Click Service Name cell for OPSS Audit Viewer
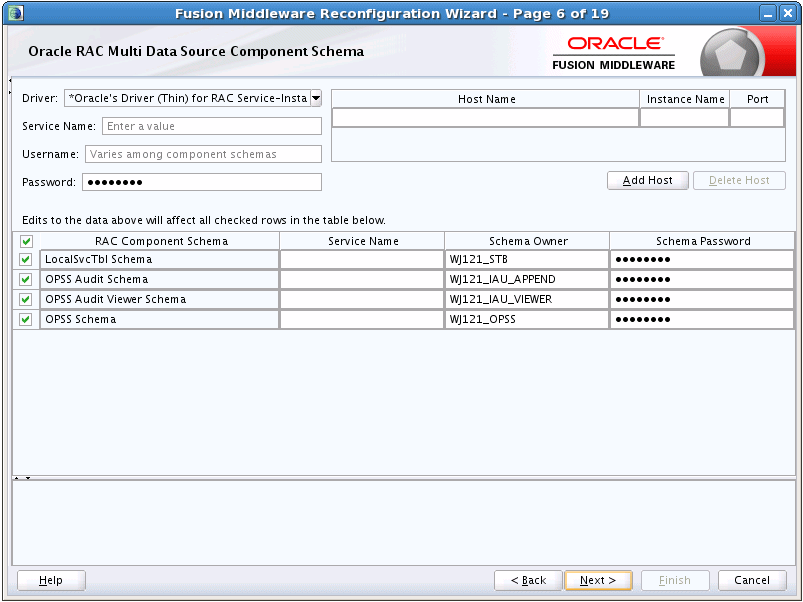Viewport: 803px width, 602px height. 362,299
